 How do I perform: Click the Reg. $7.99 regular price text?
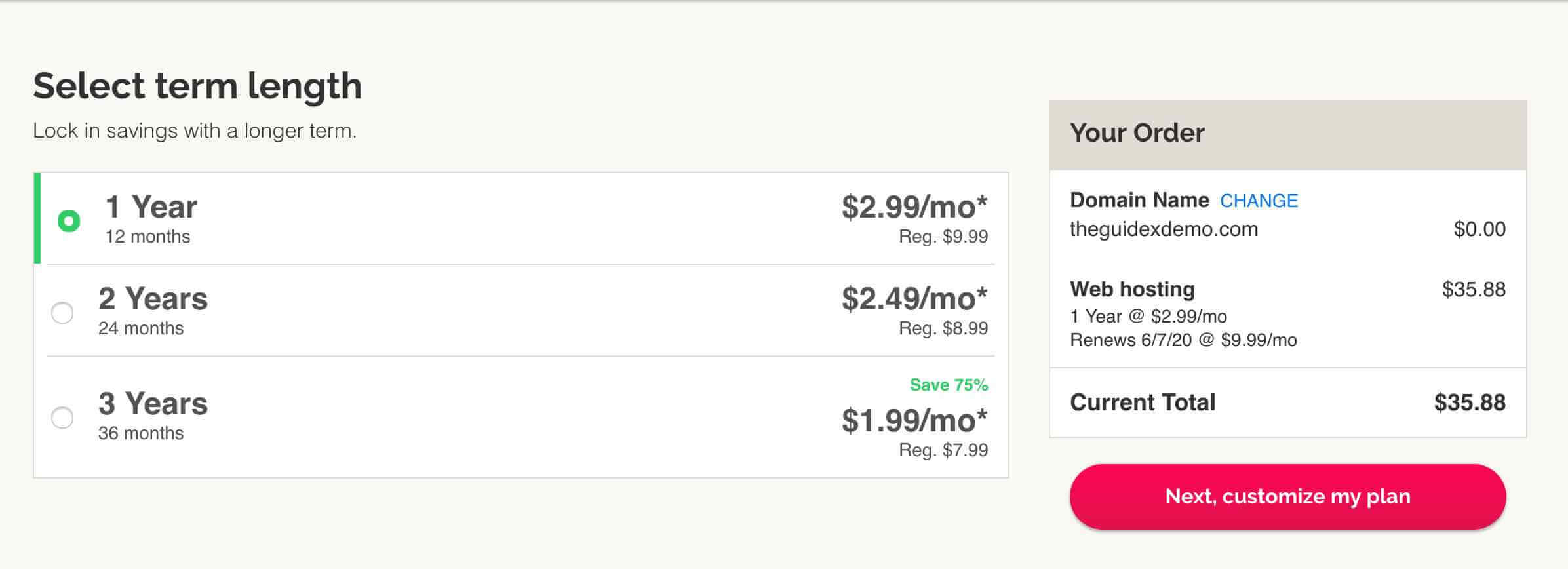(x=943, y=450)
